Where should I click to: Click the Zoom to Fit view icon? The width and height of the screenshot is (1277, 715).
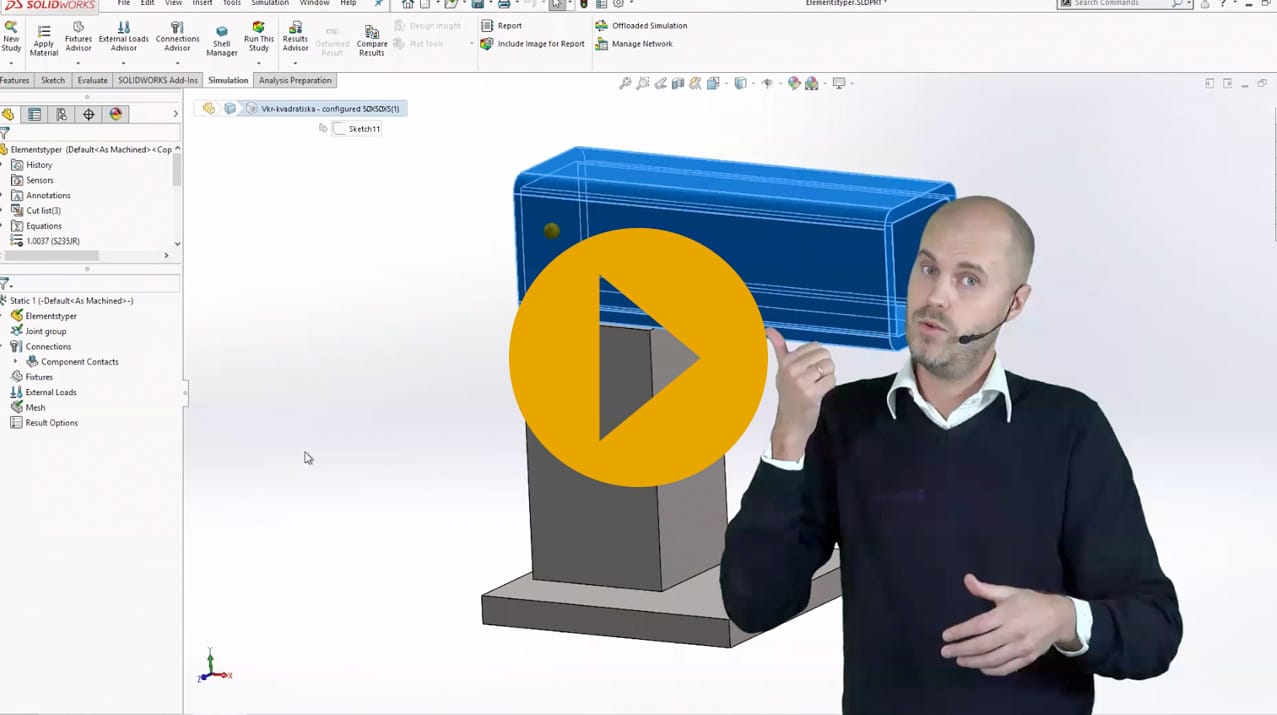625,84
